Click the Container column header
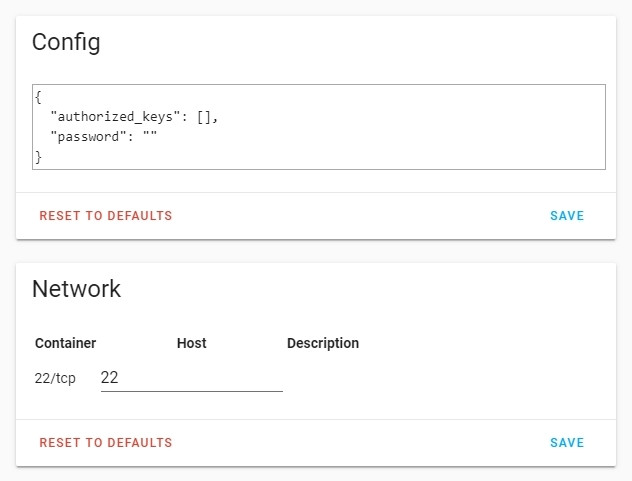 point(66,343)
